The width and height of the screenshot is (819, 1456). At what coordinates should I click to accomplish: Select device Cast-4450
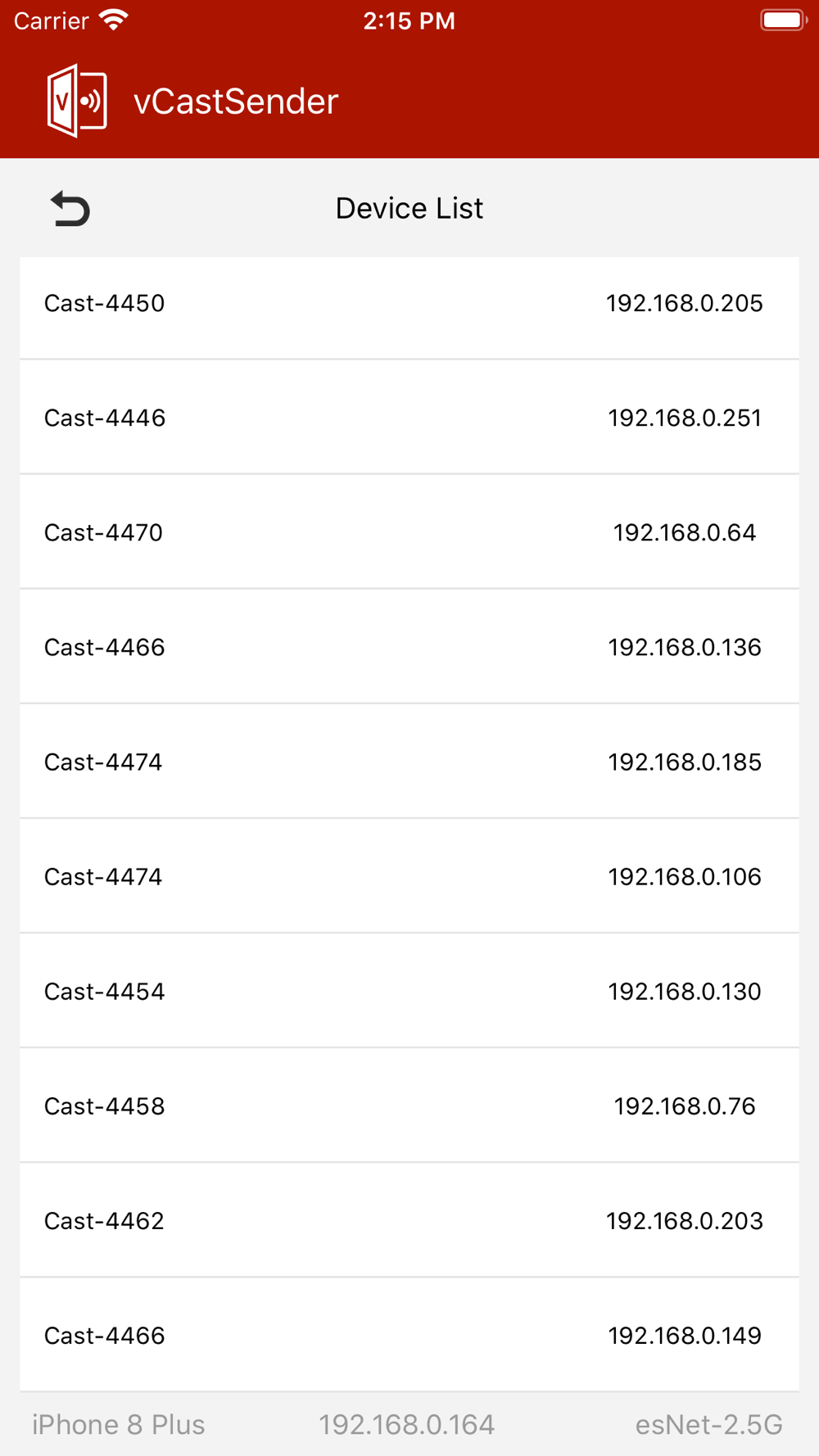click(x=409, y=303)
